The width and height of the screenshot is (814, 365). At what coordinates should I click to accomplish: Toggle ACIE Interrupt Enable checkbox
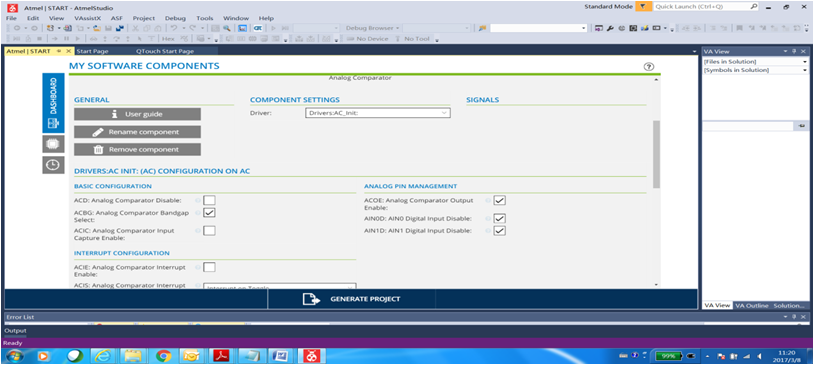[x=209, y=267]
